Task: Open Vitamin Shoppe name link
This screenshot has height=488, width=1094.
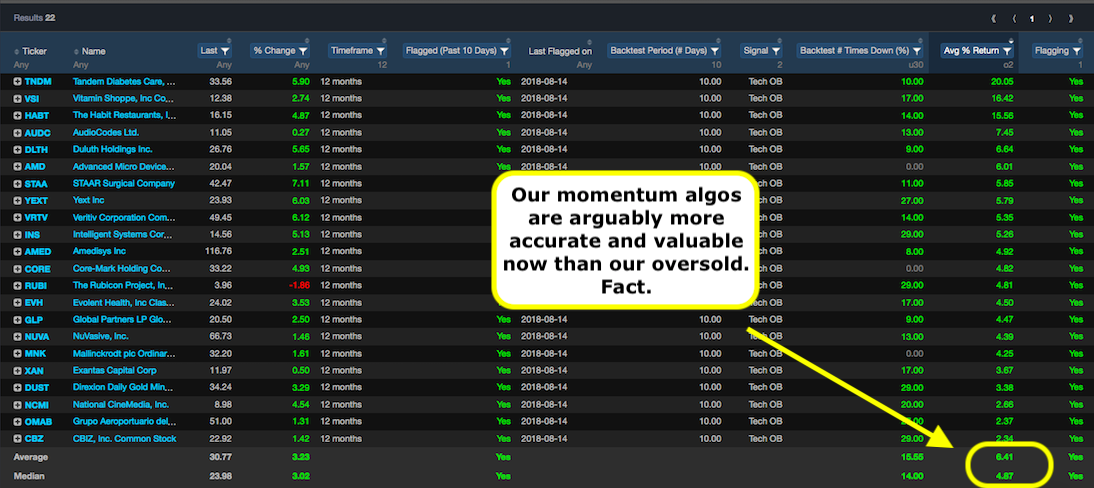Action: point(123,98)
